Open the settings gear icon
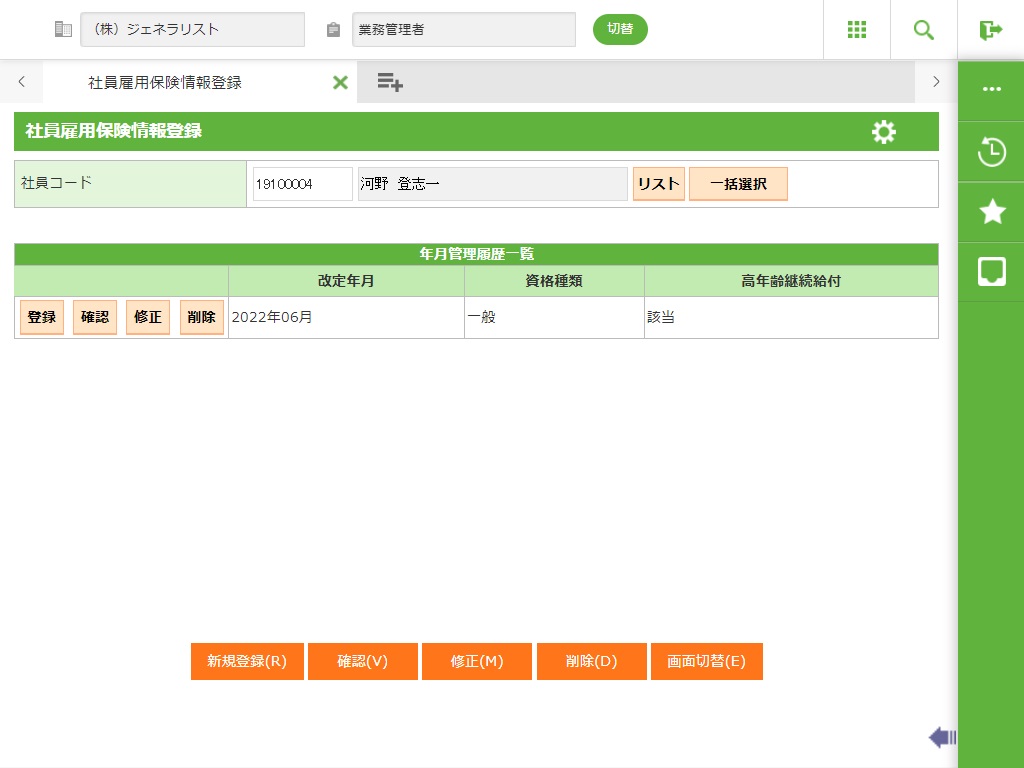 pos(883,132)
